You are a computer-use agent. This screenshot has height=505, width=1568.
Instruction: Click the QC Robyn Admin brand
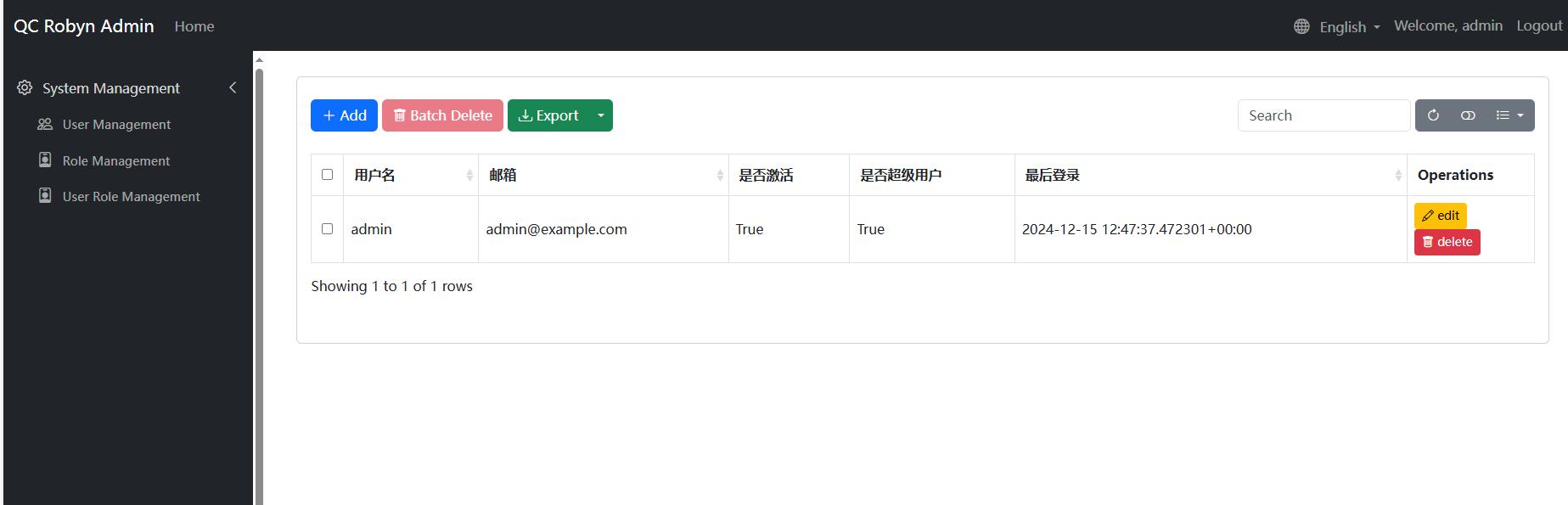coord(84,26)
